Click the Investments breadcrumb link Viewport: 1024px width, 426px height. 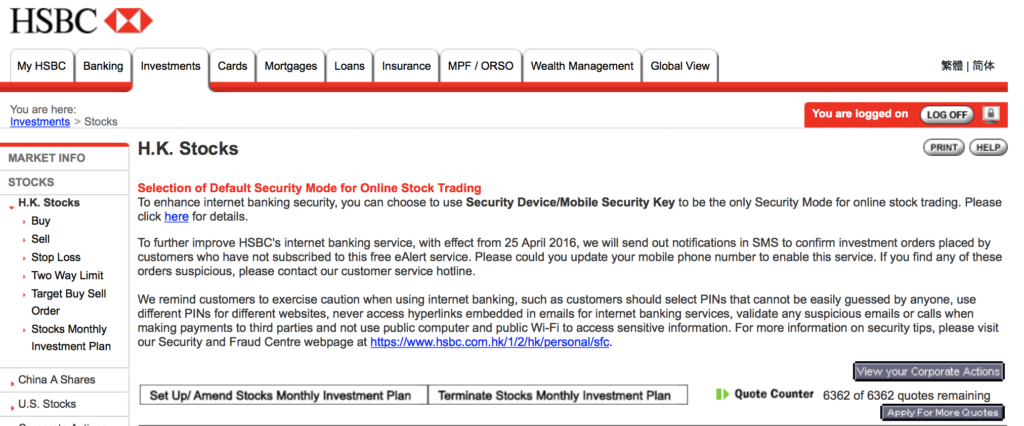40,122
